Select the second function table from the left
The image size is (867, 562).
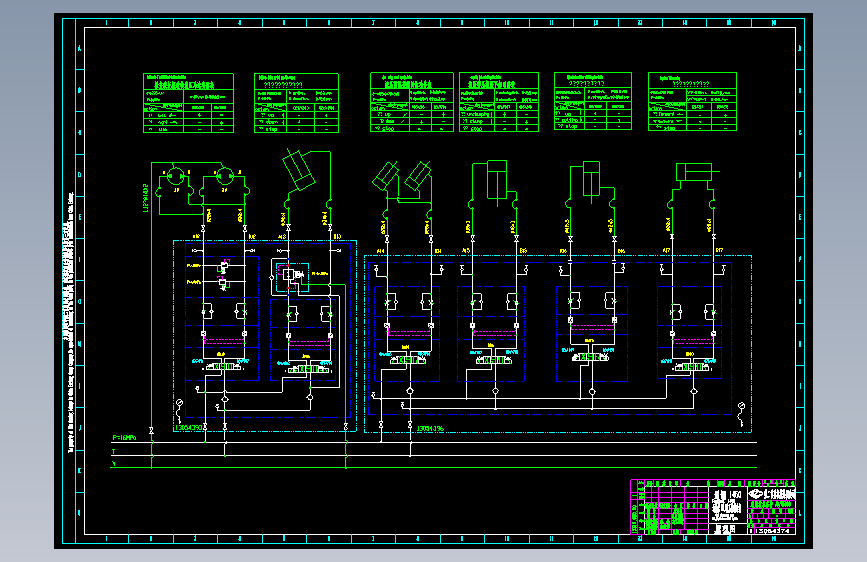pyautogui.click(x=296, y=103)
